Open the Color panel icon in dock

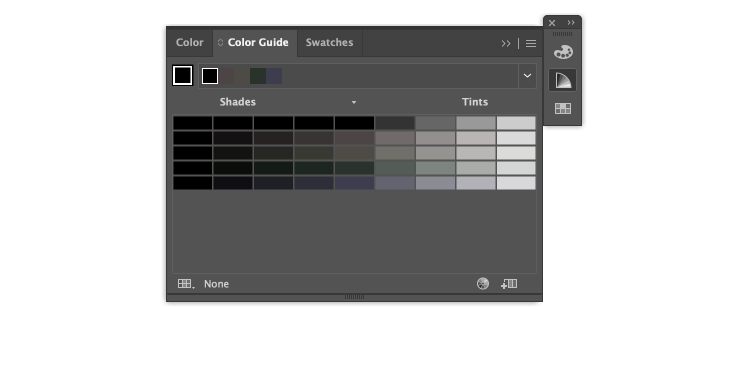click(x=563, y=52)
